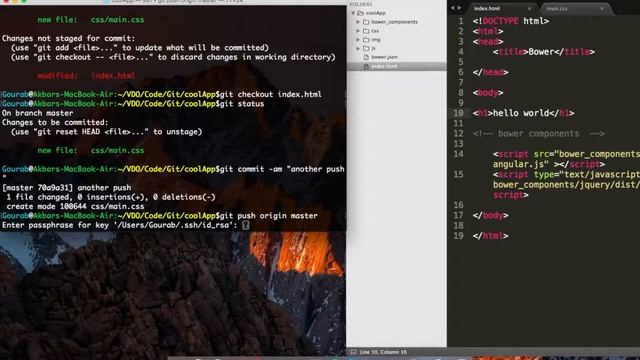Screen dimensions: 640x360
Task: Click the coolApp folder icon in sidebar
Action: pyautogui.click(x=360, y=13)
